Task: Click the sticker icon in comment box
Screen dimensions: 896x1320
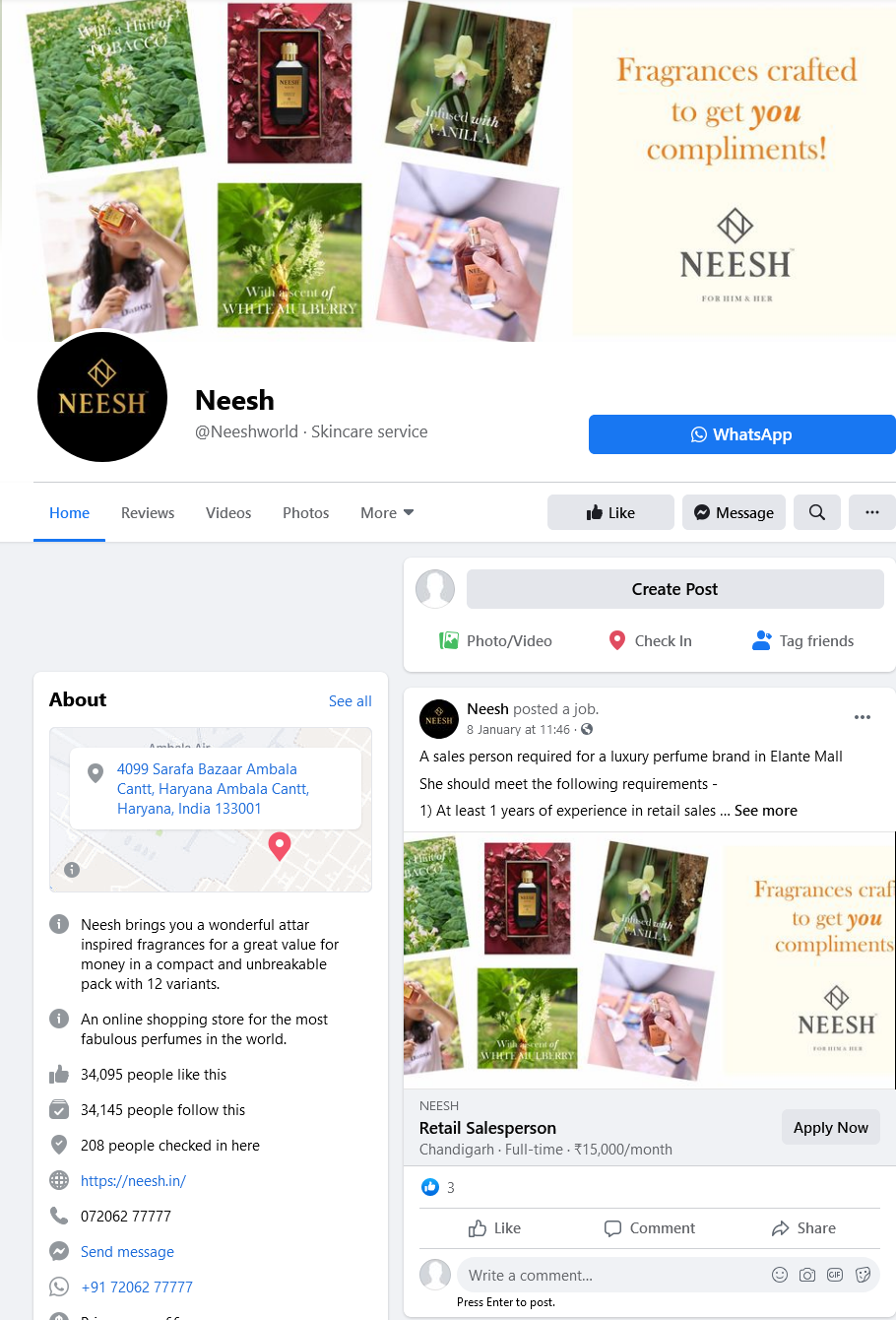Action: coord(864,1275)
